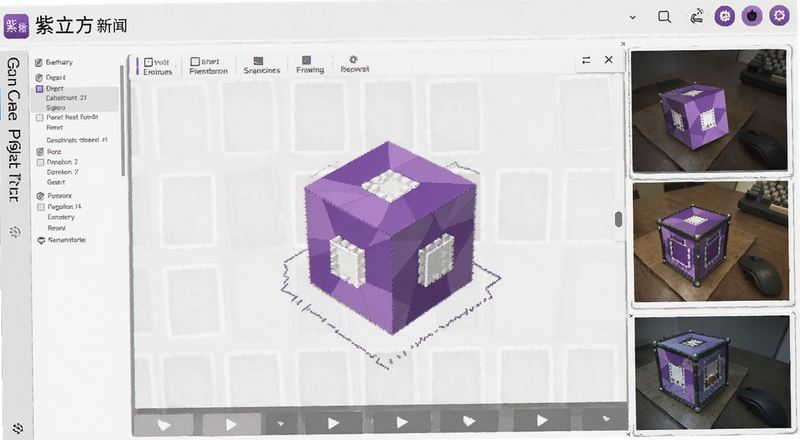Click the spinner icon in the left sidebar
The height and width of the screenshot is (440, 800).
15,232
